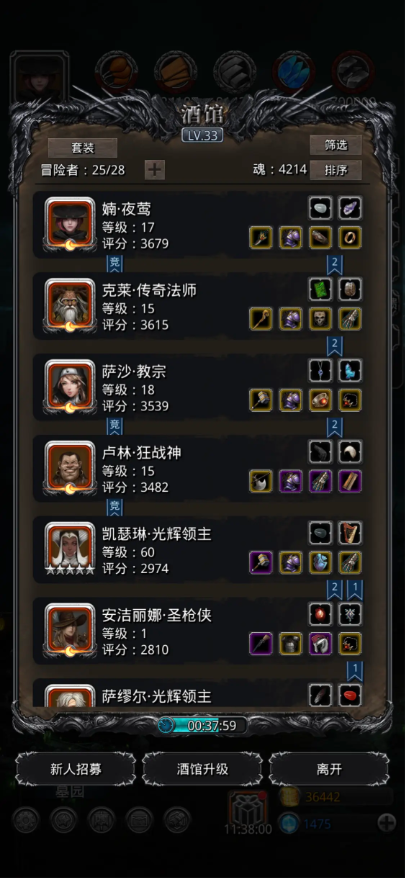Select 卢林·狂战神's axe weapon icon
Viewport: 405px width, 878px height.
coord(261,481)
